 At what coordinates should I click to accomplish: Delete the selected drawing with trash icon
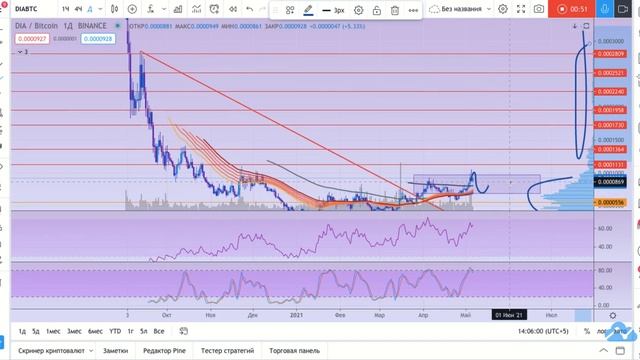[x=395, y=10]
